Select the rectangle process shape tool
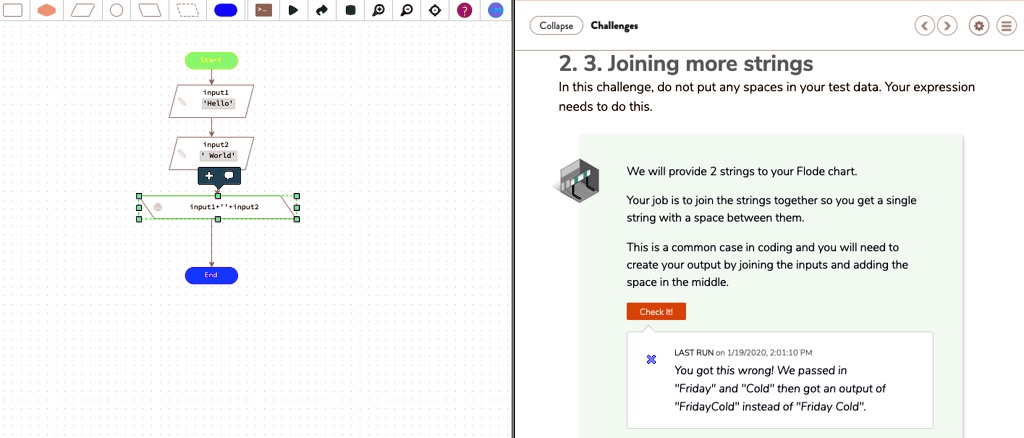The width and height of the screenshot is (1024, 438). [13, 10]
